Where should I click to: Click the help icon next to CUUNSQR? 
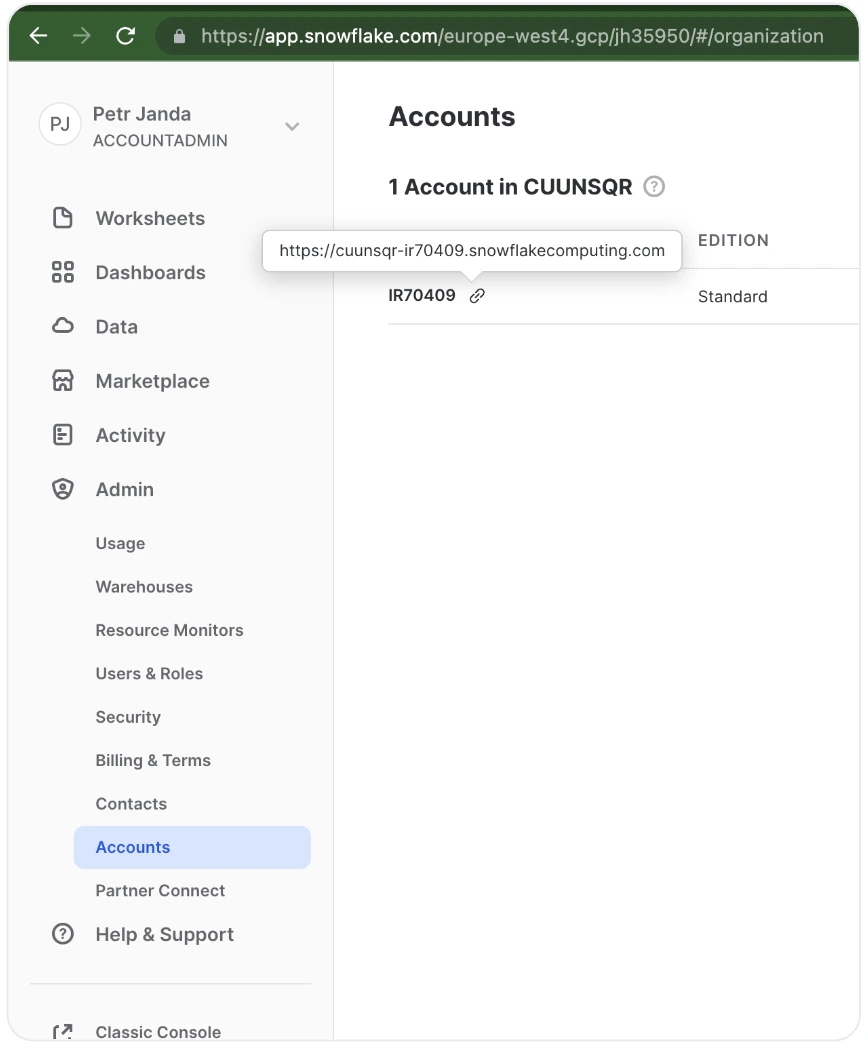[654, 186]
